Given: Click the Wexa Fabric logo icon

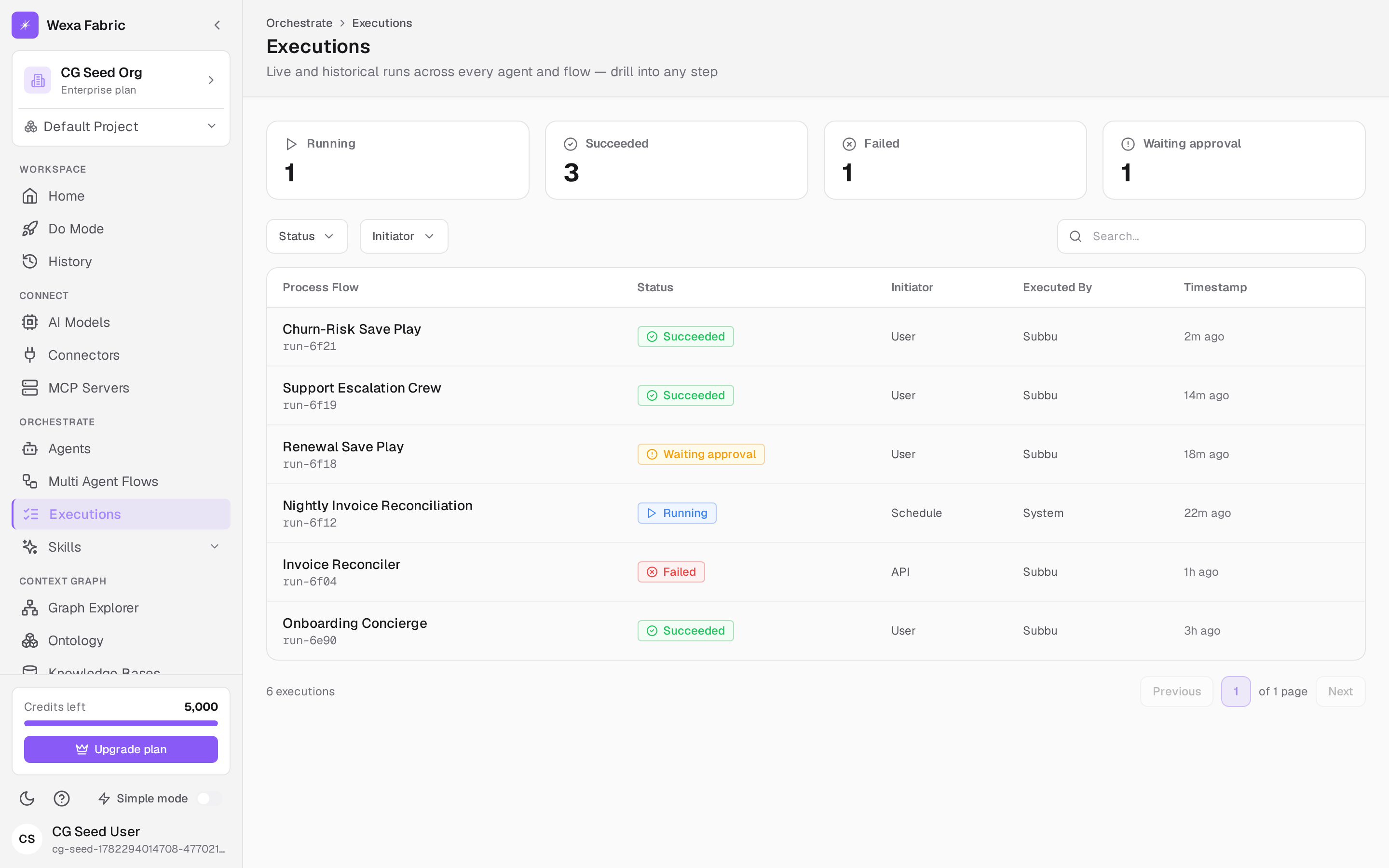Looking at the screenshot, I should [x=25, y=25].
